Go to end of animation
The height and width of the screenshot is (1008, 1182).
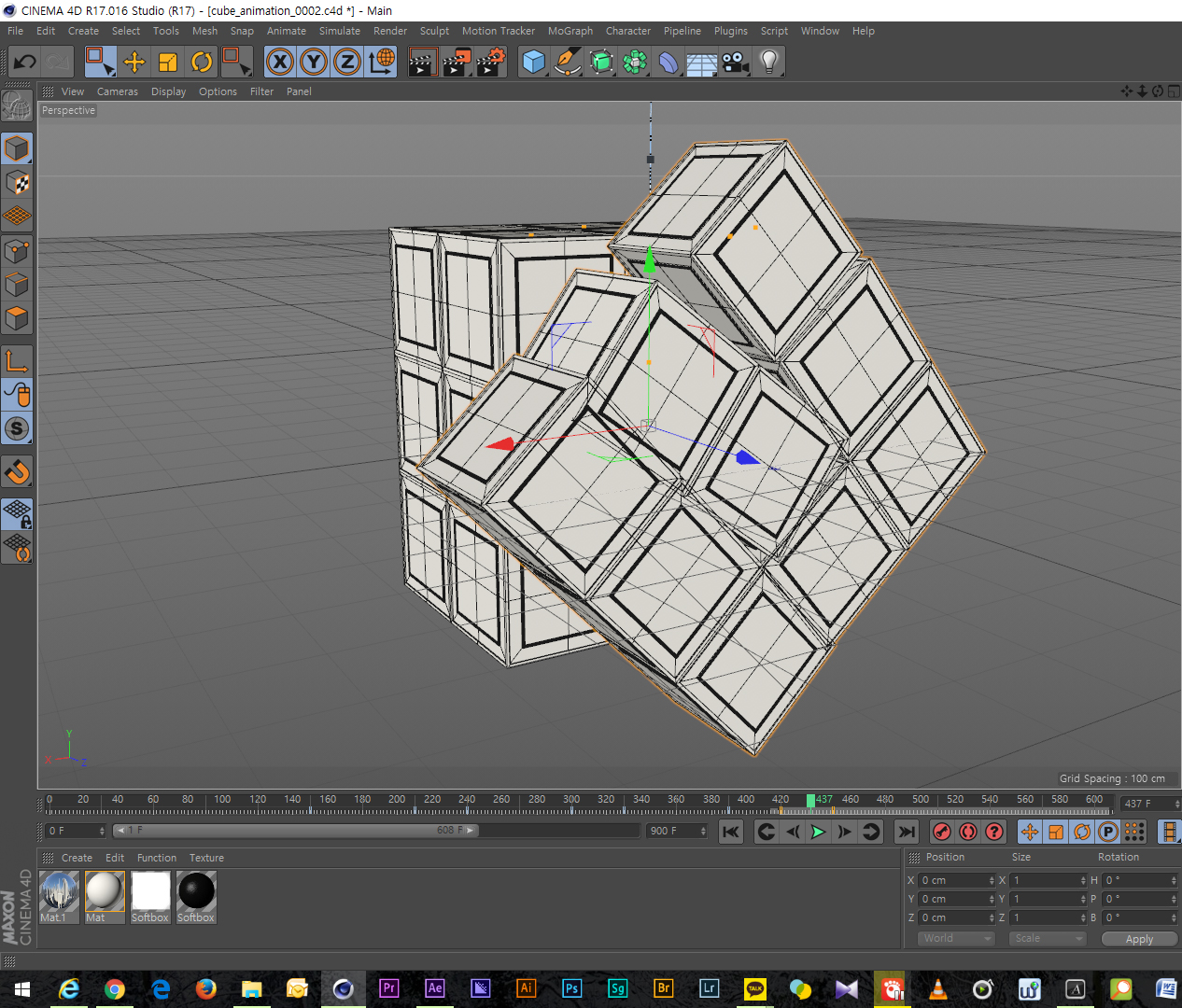pos(906,832)
